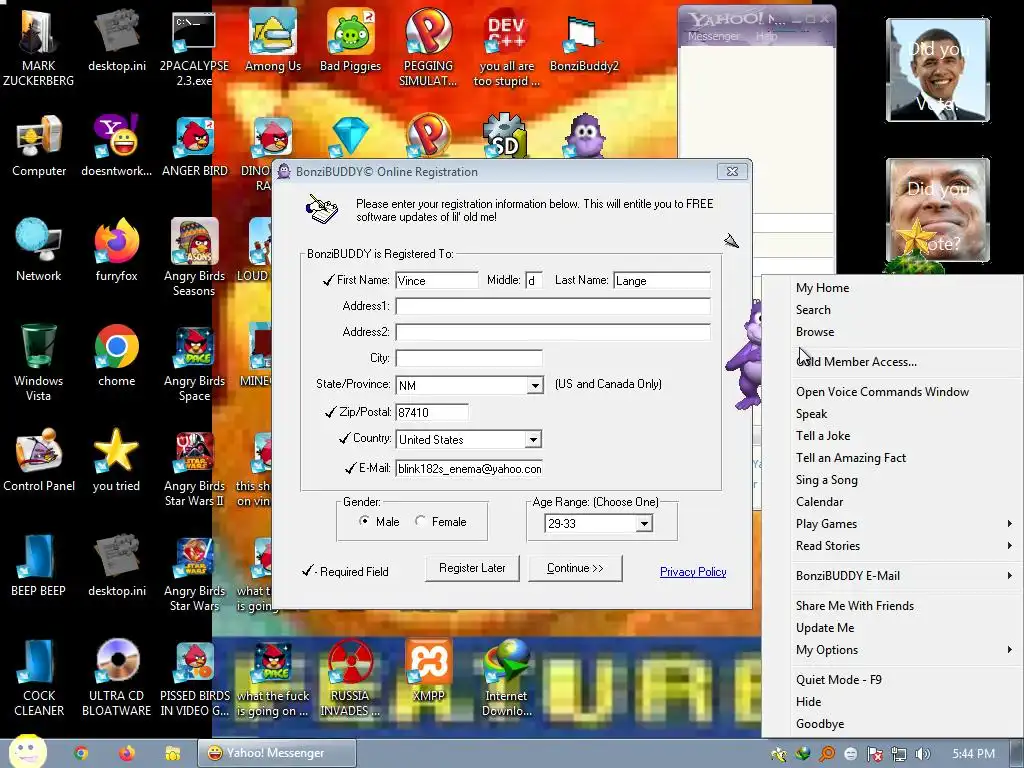Click the First Name input field
The height and width of the screenshot is (768, 1024).
tap(437, 281)
